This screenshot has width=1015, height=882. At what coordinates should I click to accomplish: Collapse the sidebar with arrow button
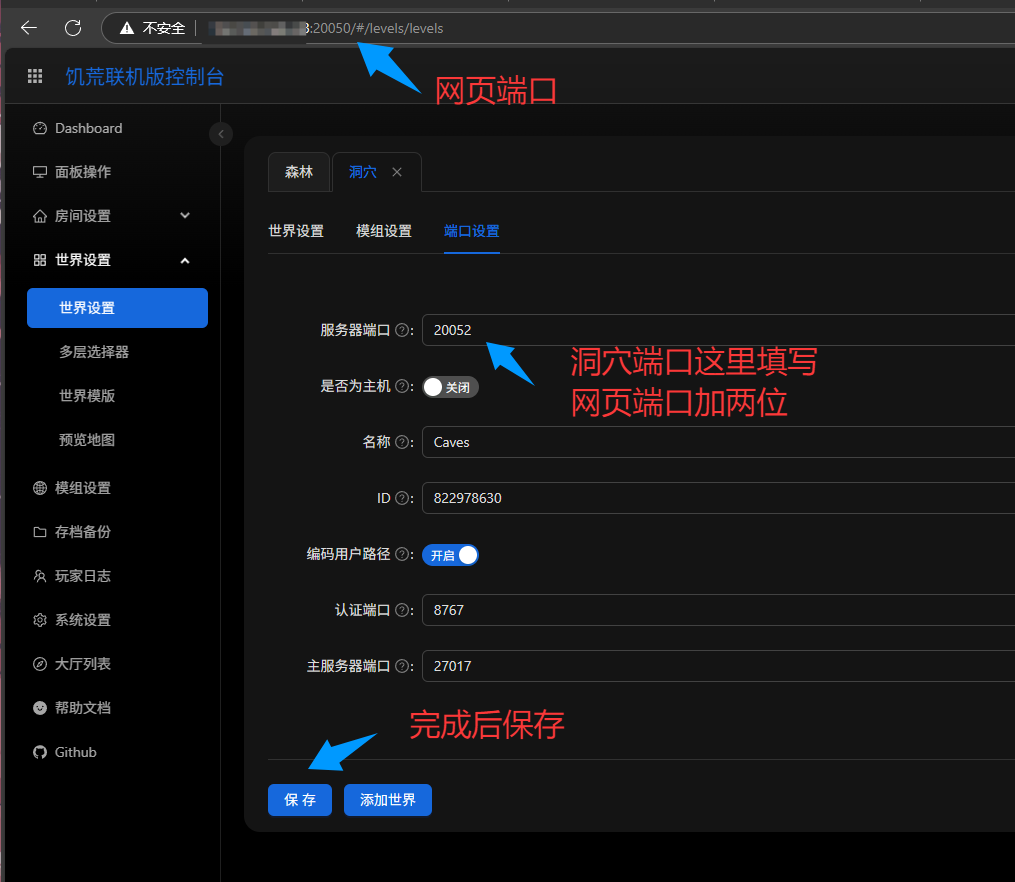(221, 134)
